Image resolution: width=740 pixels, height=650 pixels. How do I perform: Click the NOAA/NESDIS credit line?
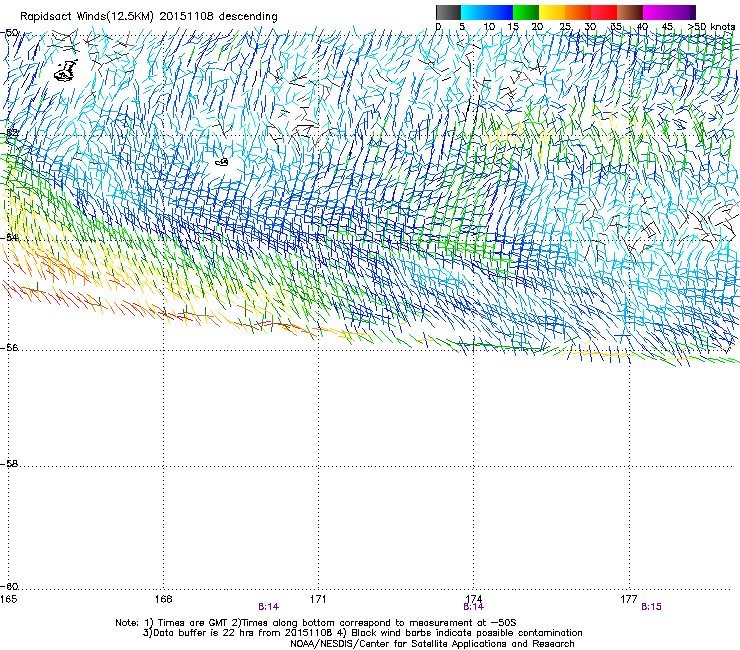point(432,644)
